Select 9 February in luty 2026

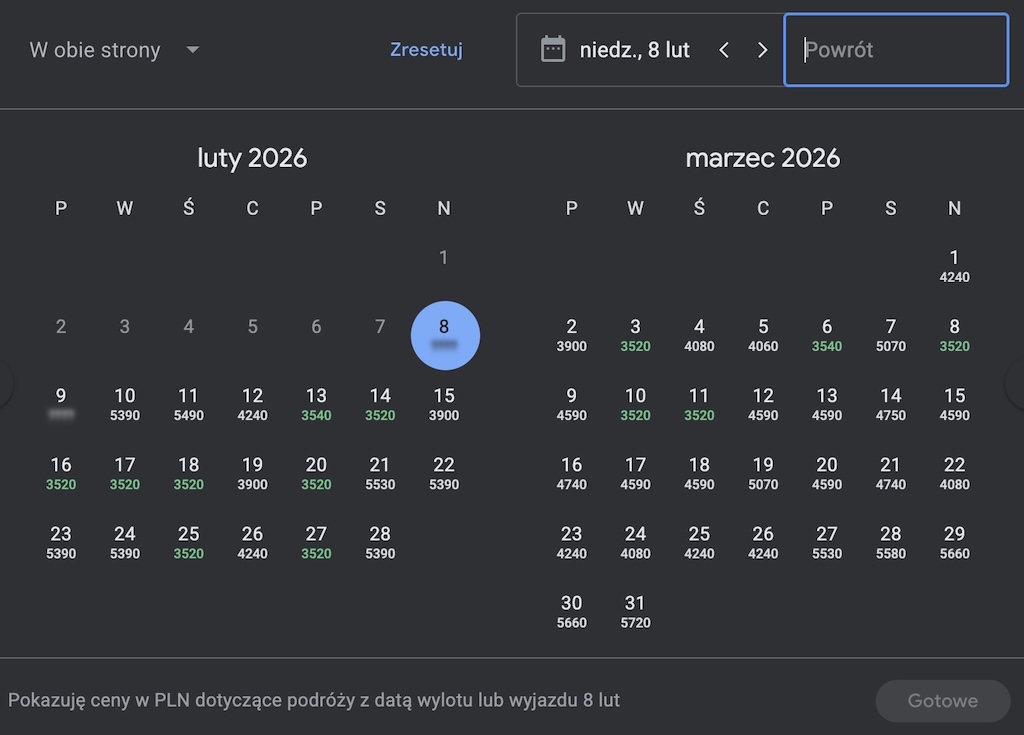click(61, 404)
